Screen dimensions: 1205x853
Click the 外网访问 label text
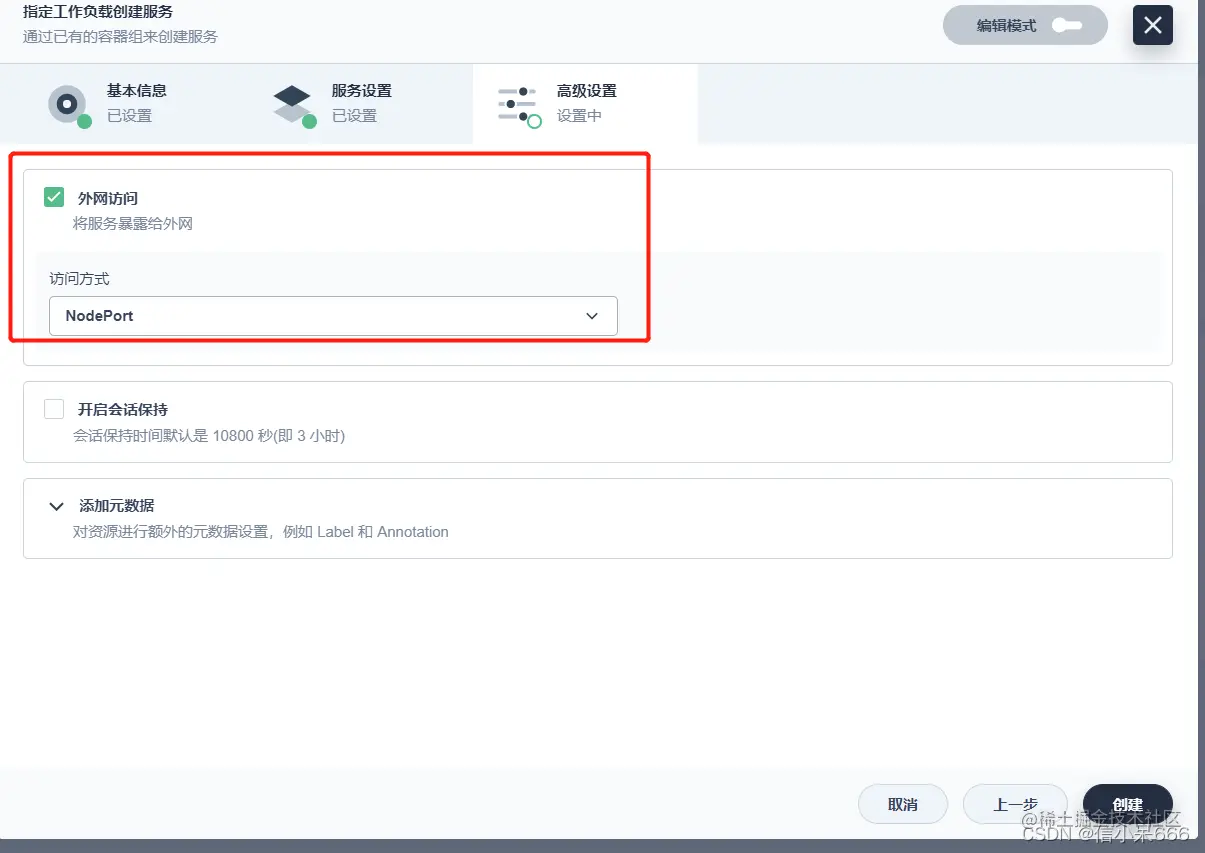click(108, 198)
